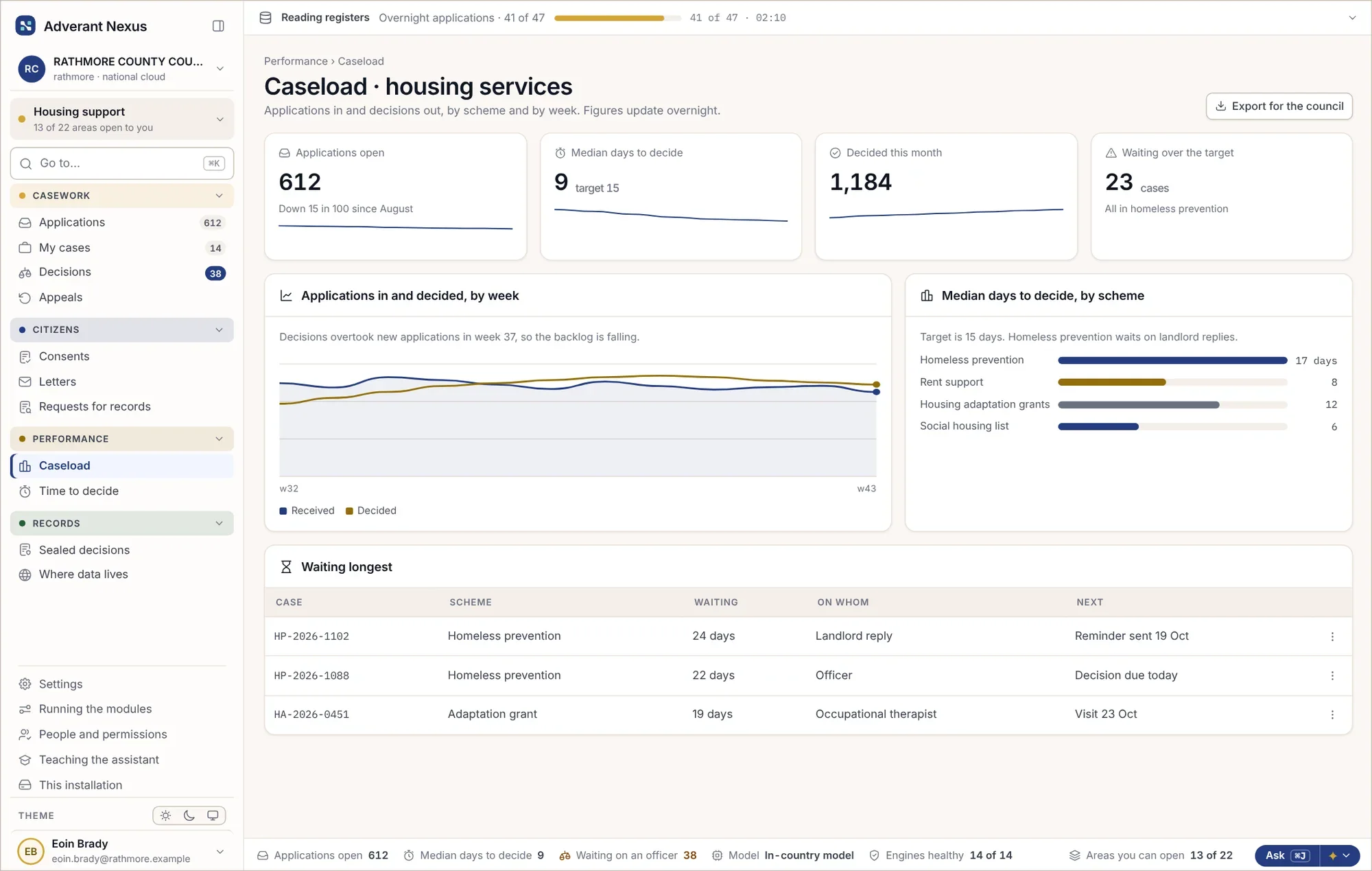1372x871 pixels.
Task: Click the Homeless prevention days bar
Action: click(1172, 360)
